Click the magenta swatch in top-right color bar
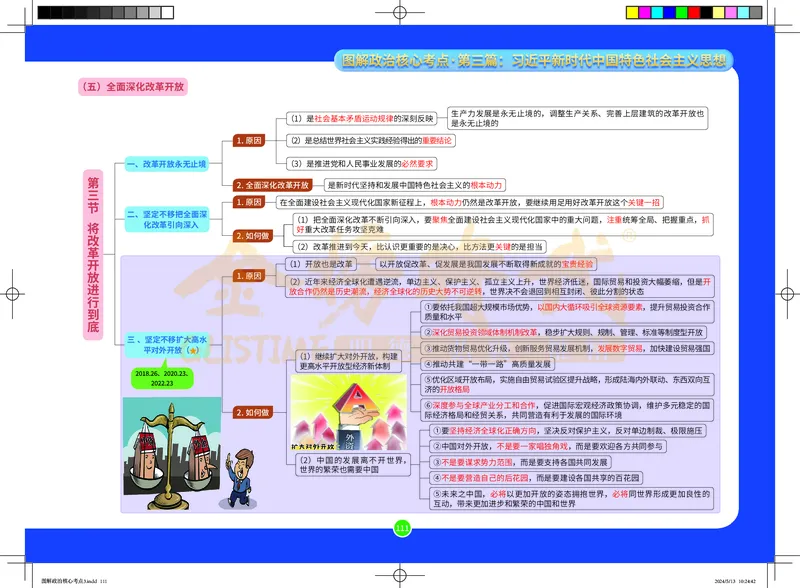 645,12
